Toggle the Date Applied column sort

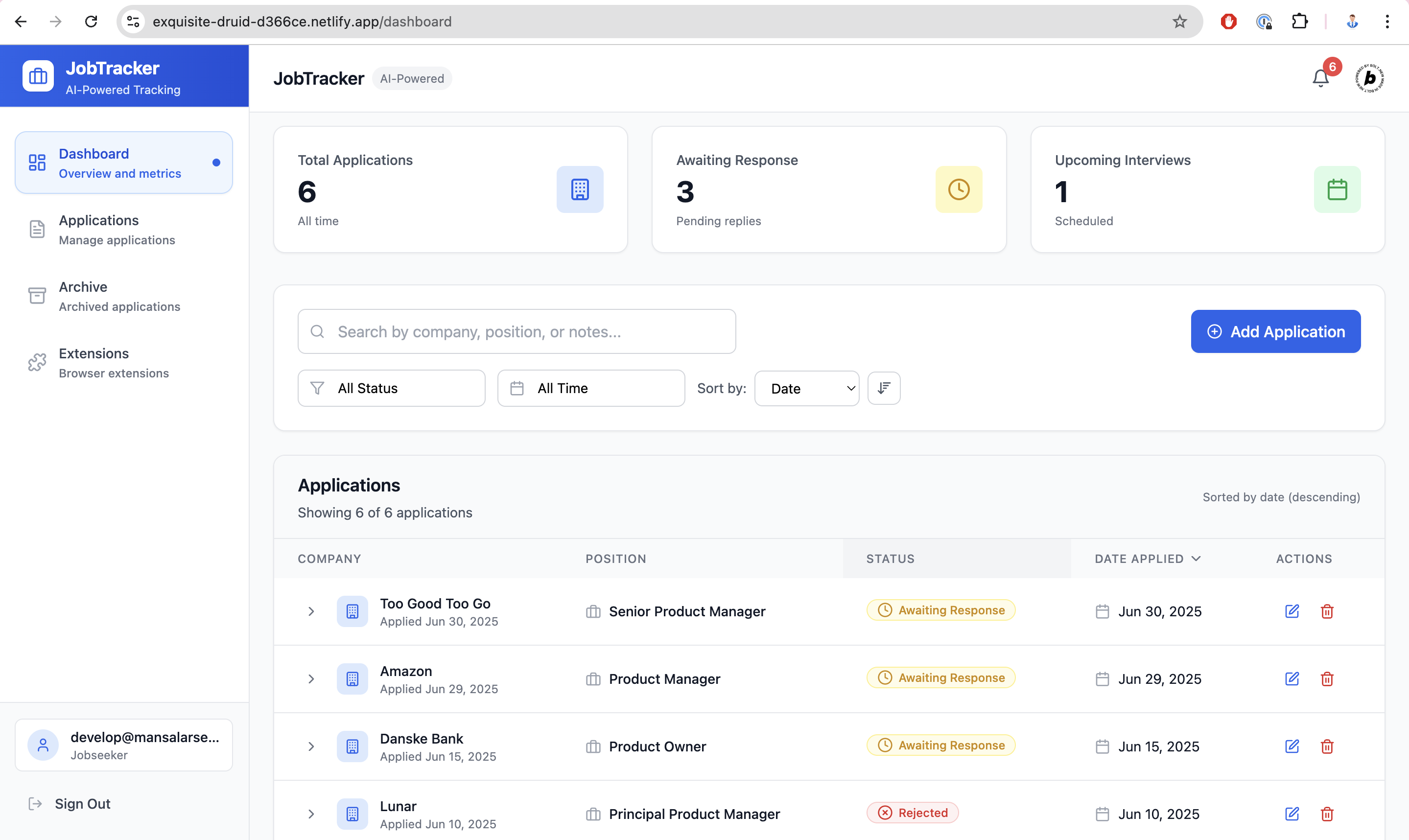click(1148, 559)
